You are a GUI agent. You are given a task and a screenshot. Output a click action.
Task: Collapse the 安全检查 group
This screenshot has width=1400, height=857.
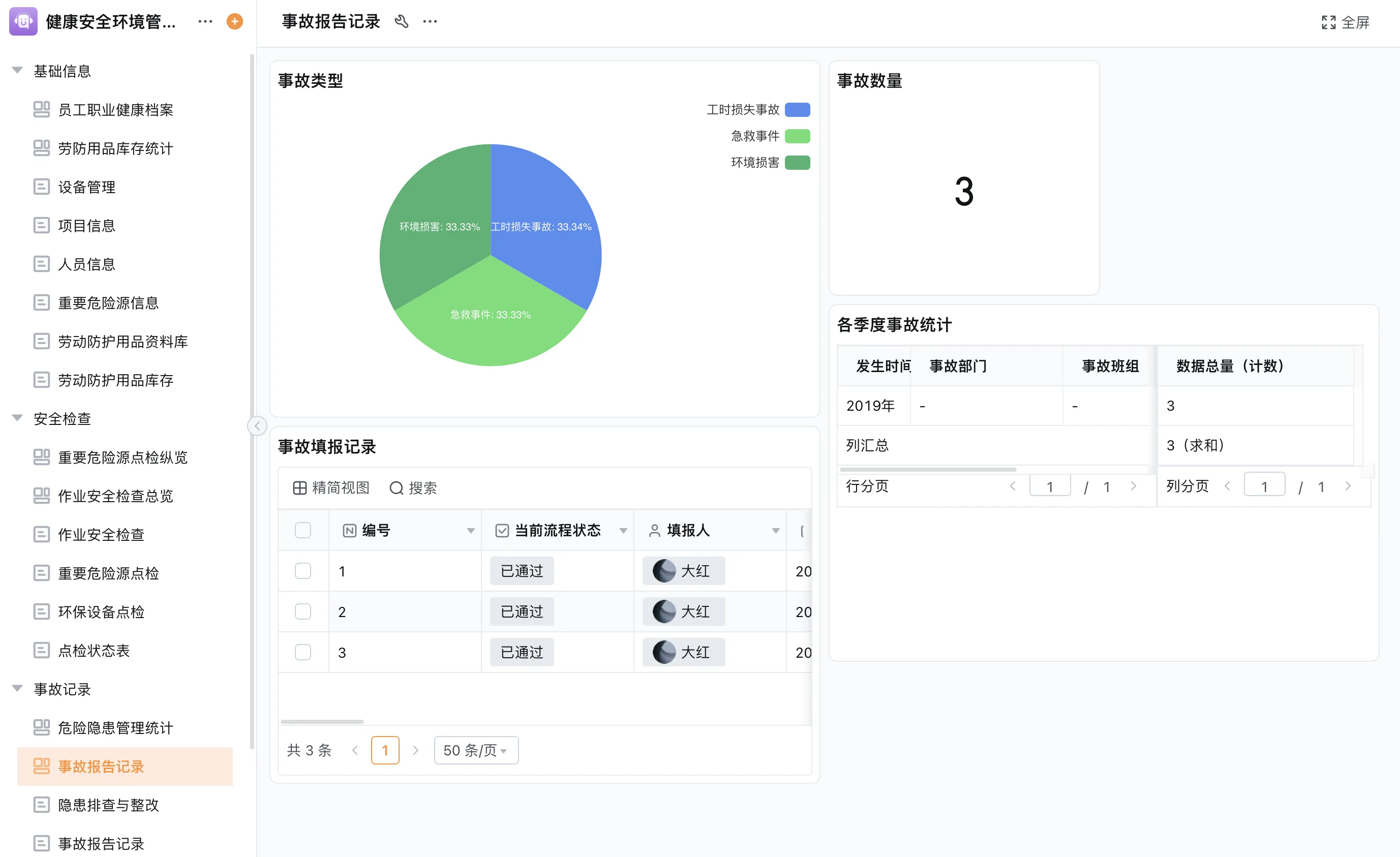tap(17, 418)
